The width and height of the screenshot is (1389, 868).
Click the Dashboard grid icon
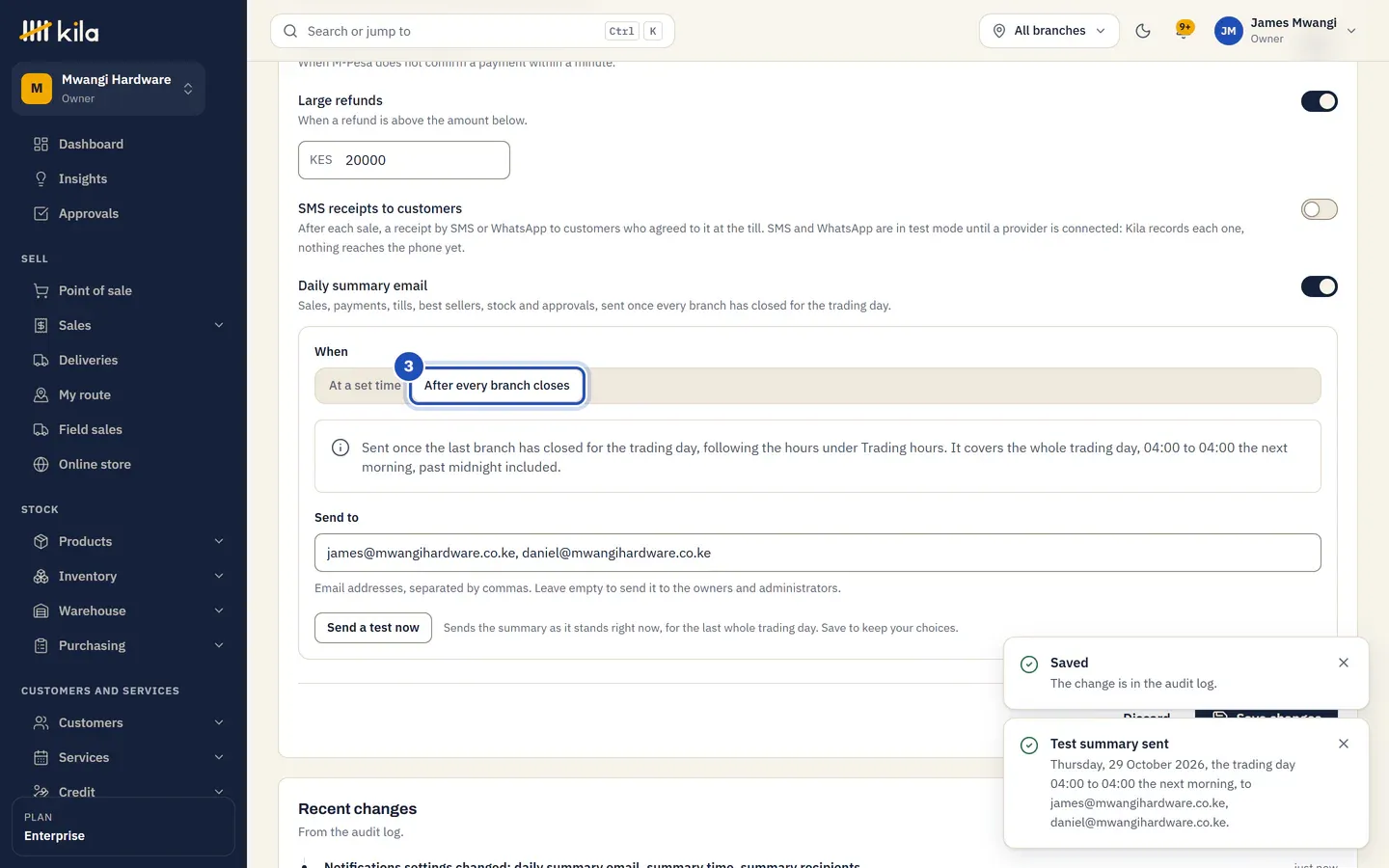[41, 145]
